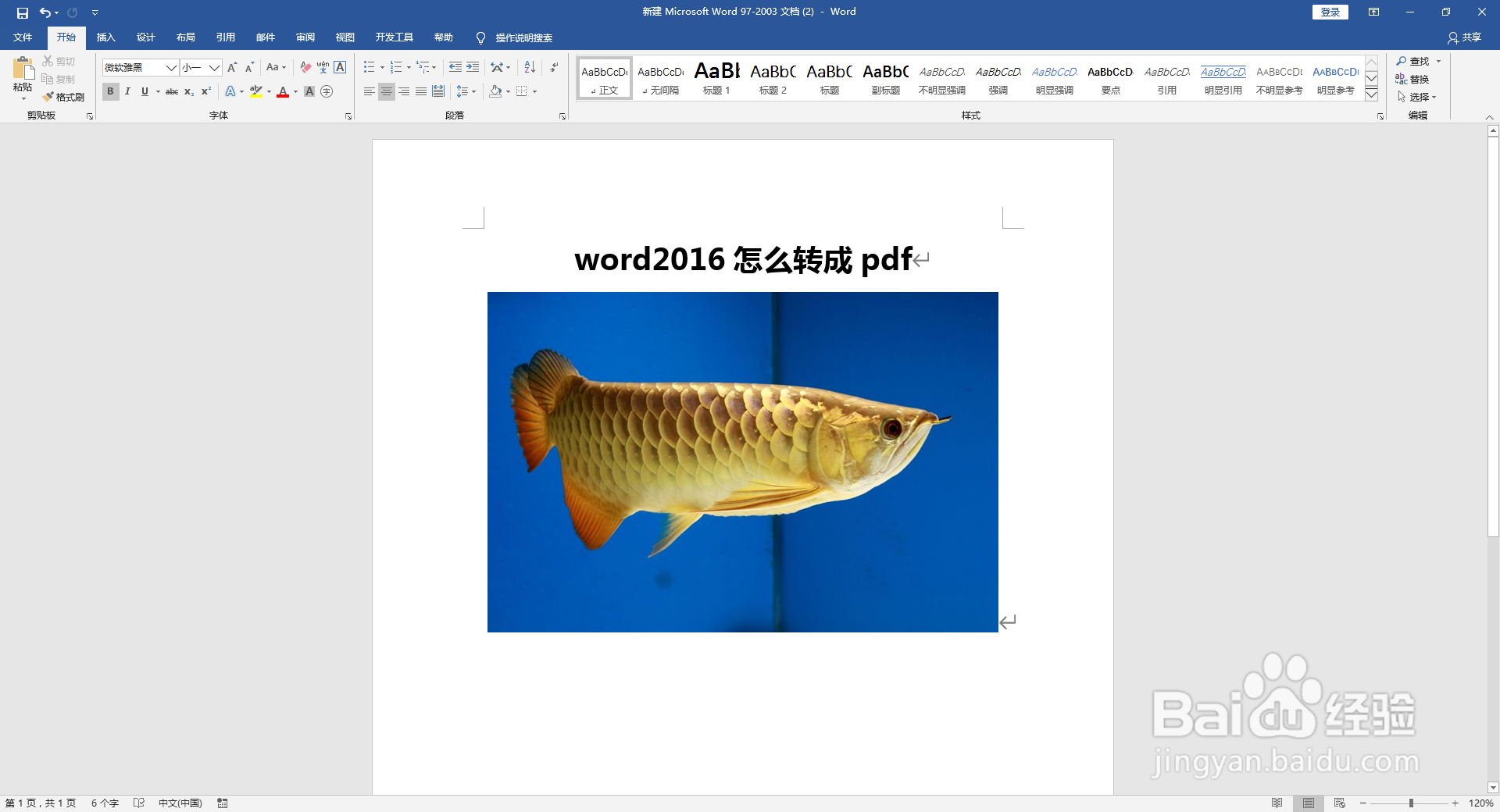Viewport: 1500px width, 812px height.
Task: Click the Undo arrow icon
Action: coord(45,12)
